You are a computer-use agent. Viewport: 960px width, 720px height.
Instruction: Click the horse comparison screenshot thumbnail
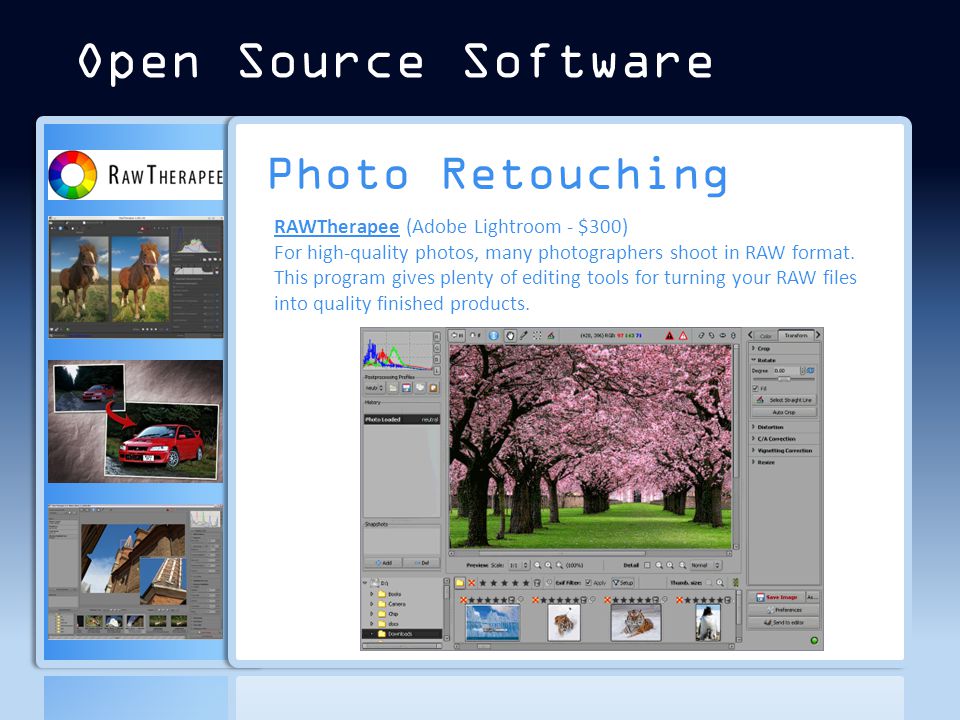tap(135, 277)
